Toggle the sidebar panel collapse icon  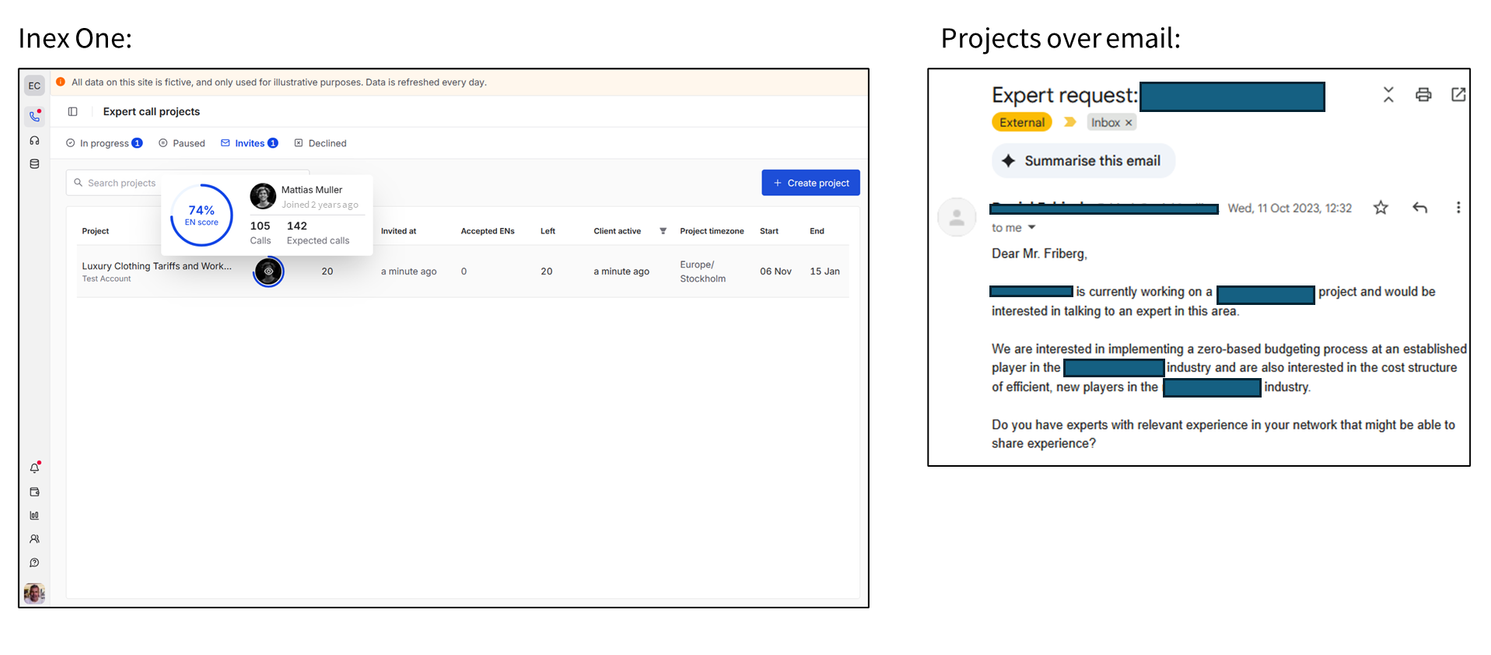click(x=72, y=112)
